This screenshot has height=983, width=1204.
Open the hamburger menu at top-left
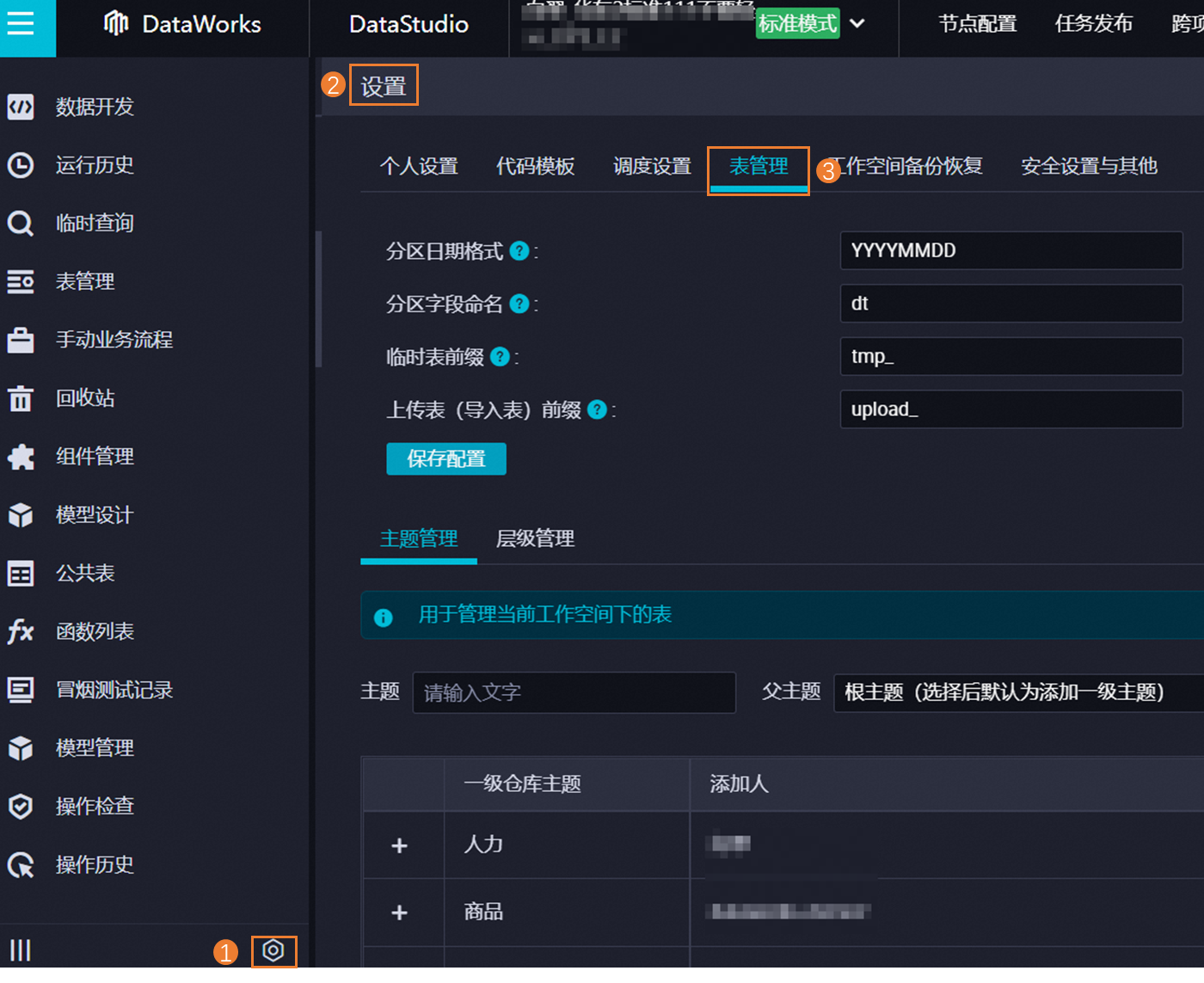(x=21, y=23)
